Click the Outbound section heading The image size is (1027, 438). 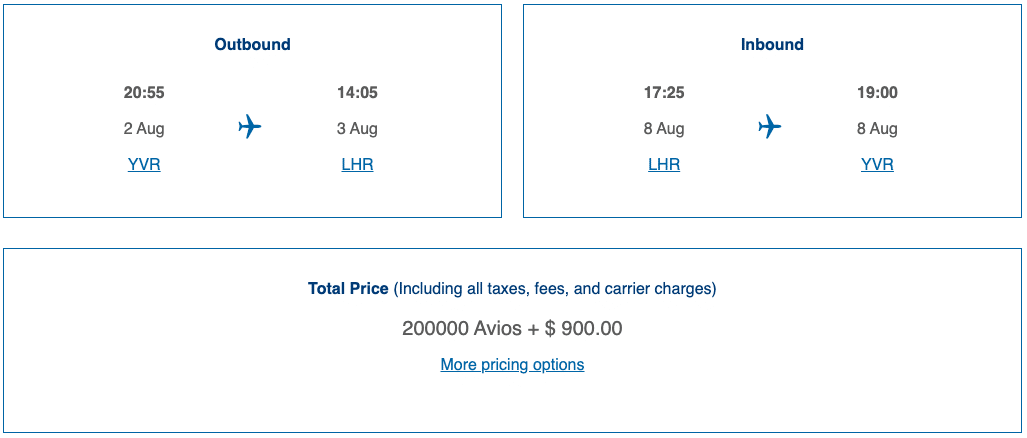252,45
